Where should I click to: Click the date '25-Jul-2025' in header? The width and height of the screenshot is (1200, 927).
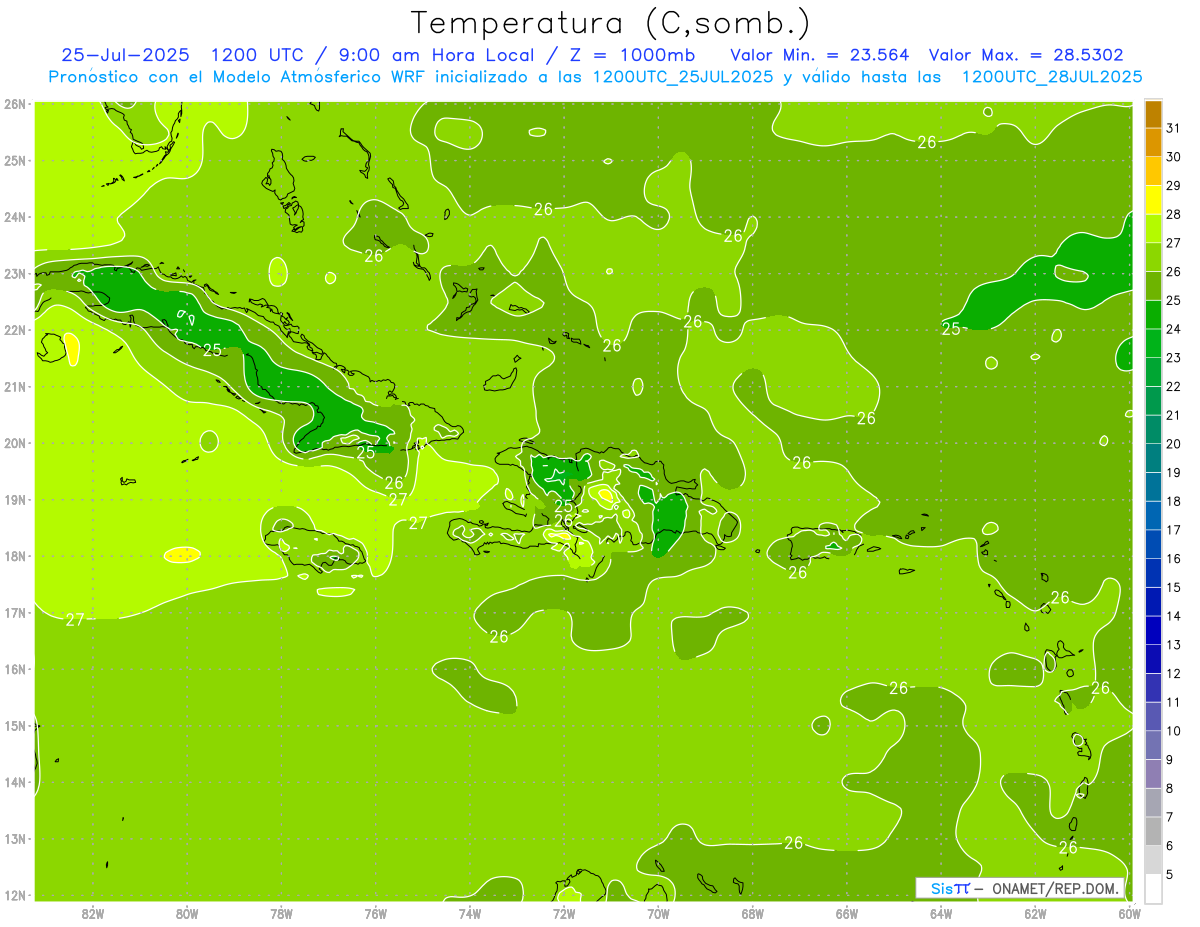pyautogui.click(x=125, y=54)
